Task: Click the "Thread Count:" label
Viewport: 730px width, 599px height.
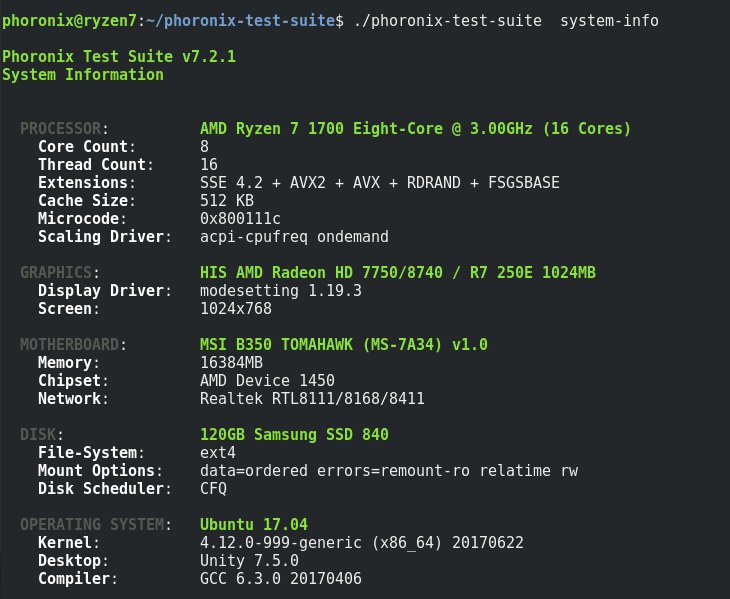Action: (96, 165)
